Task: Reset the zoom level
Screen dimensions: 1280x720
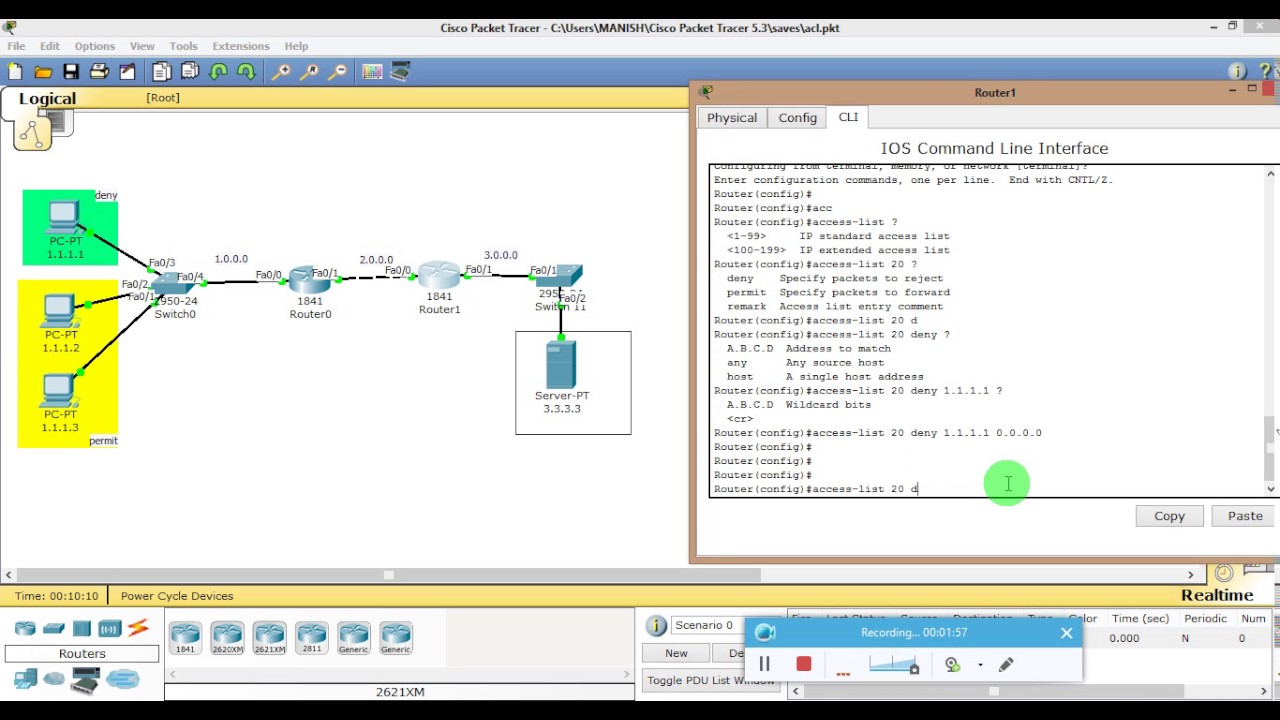Action: (310, 72)
